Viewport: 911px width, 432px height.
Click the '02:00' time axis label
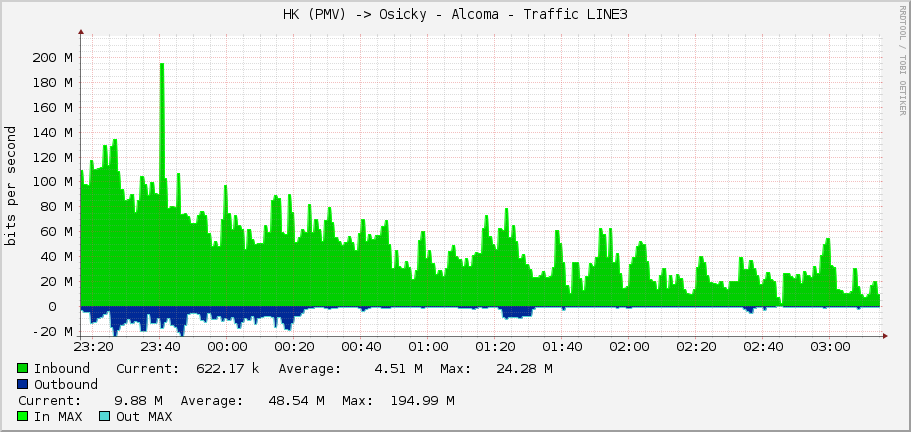point(629,347)
